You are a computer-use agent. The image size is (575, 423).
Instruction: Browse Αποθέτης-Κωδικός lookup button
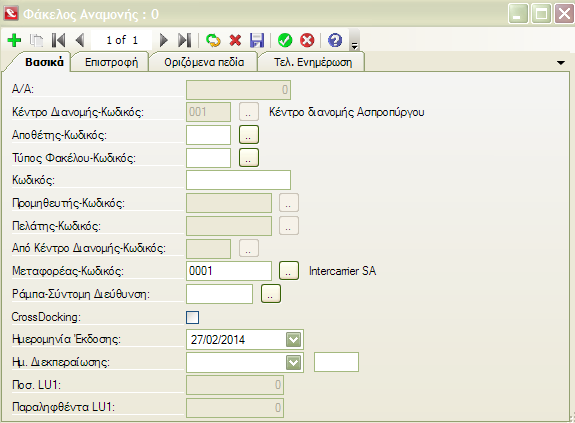click(249, 135)
